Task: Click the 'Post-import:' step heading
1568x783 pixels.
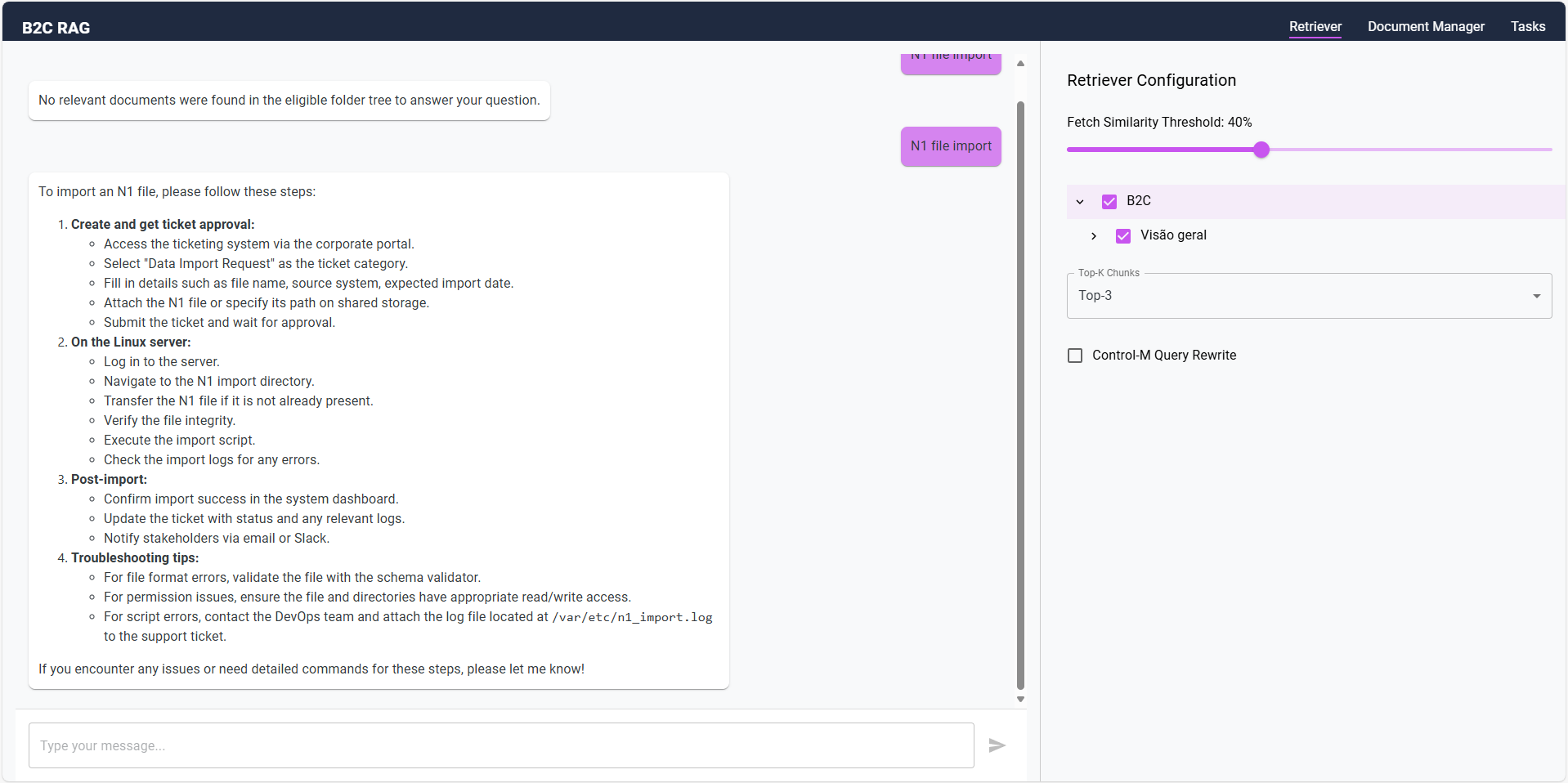Action: (109, 480)
